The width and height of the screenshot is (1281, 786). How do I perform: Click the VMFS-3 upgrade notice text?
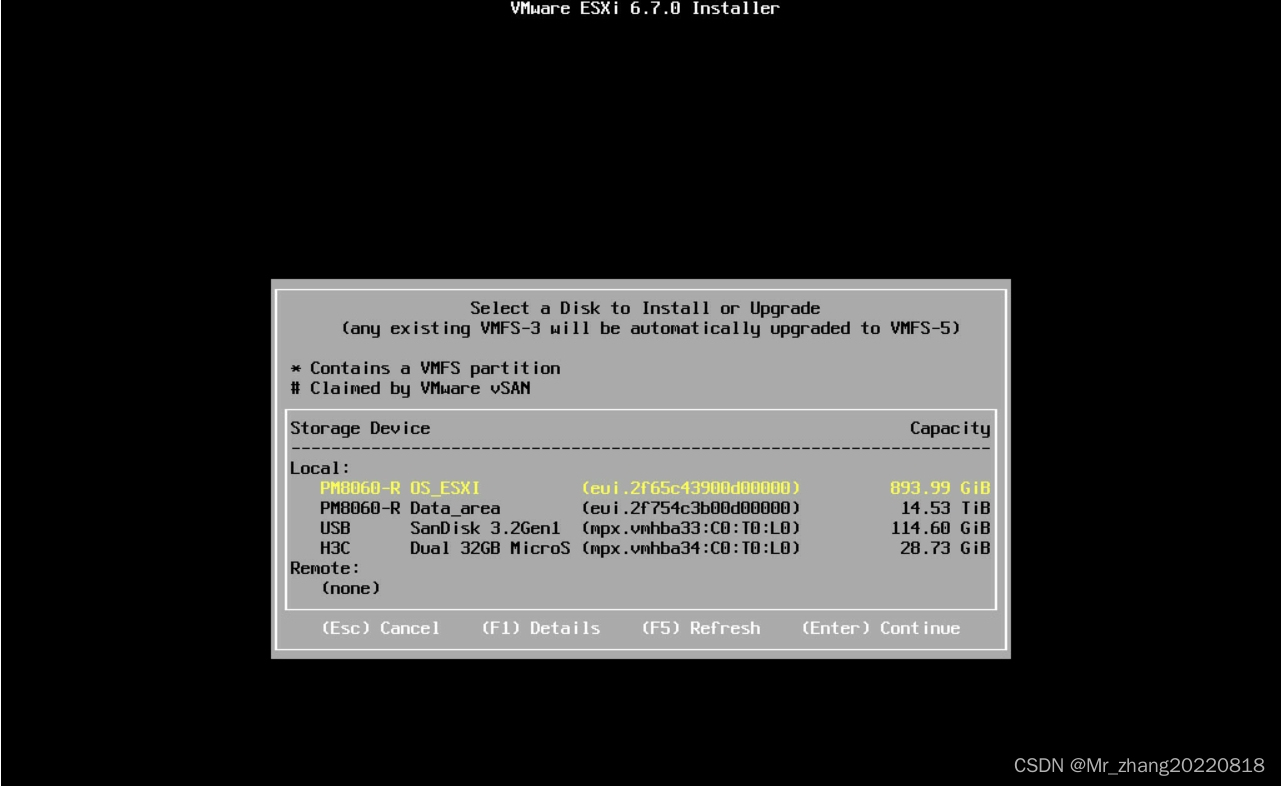pos(651,328)
